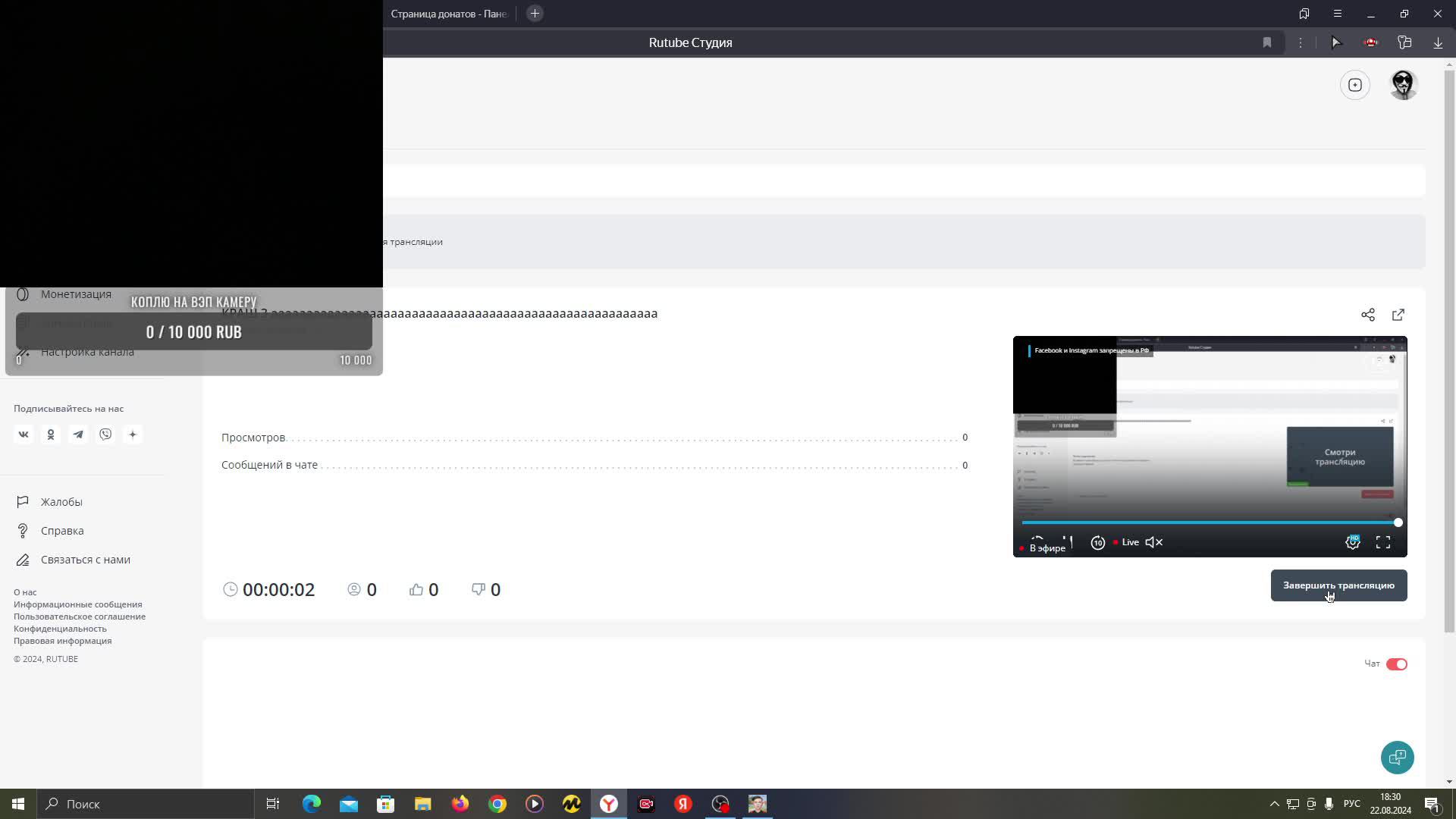Open Windows notification center icon
The image size is (1456, 819).
tap(1432, 804)
